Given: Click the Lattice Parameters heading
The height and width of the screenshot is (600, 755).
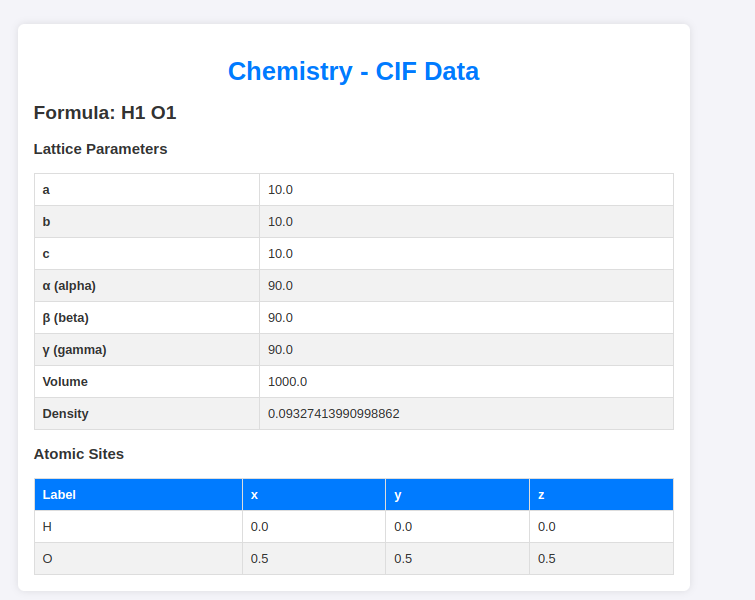Looking at the screenshot, I should (101, 149).
